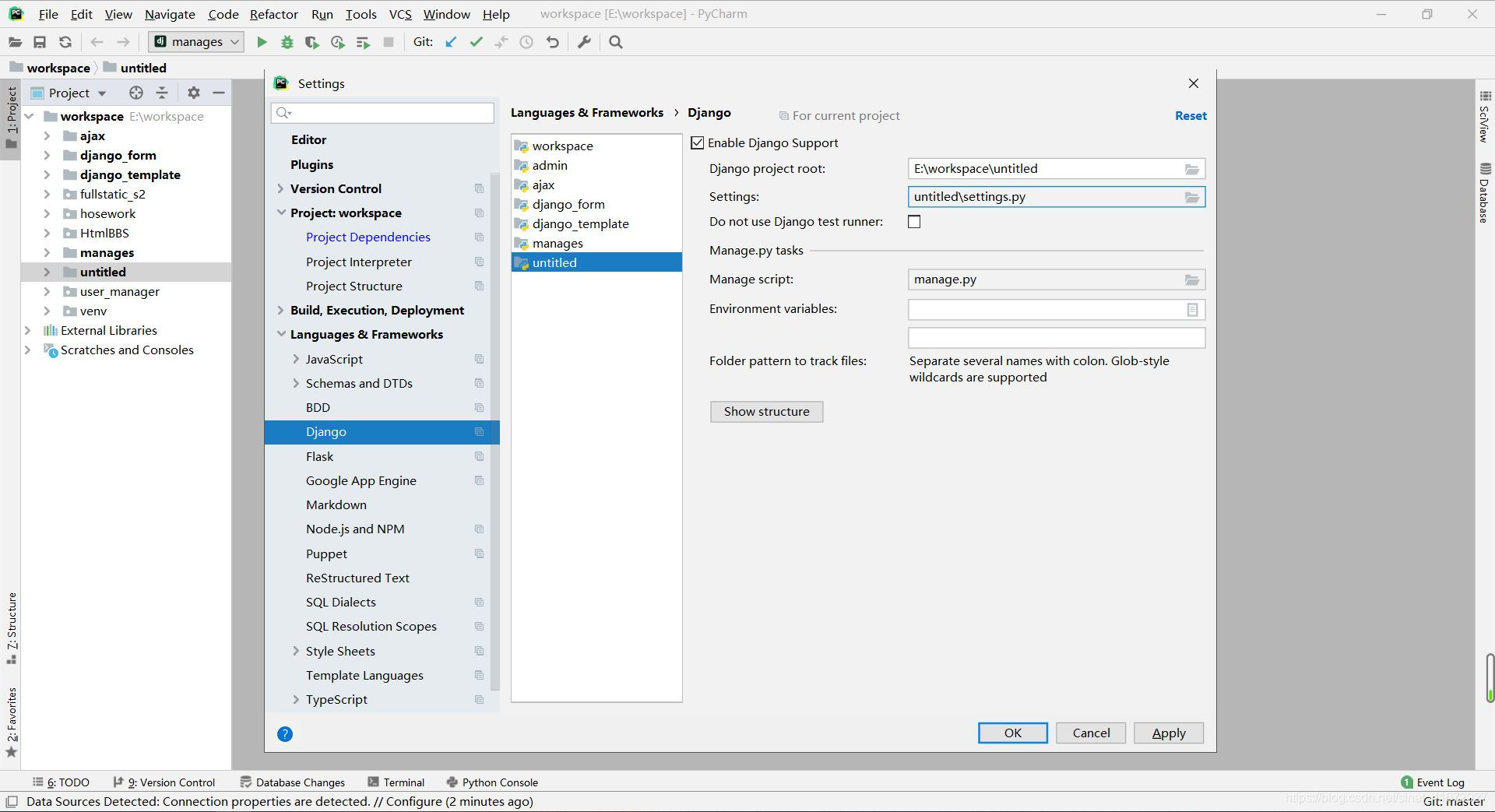1495x812 pixels.
Task: Open Terminal tool window tab
Action: point(396,782)
